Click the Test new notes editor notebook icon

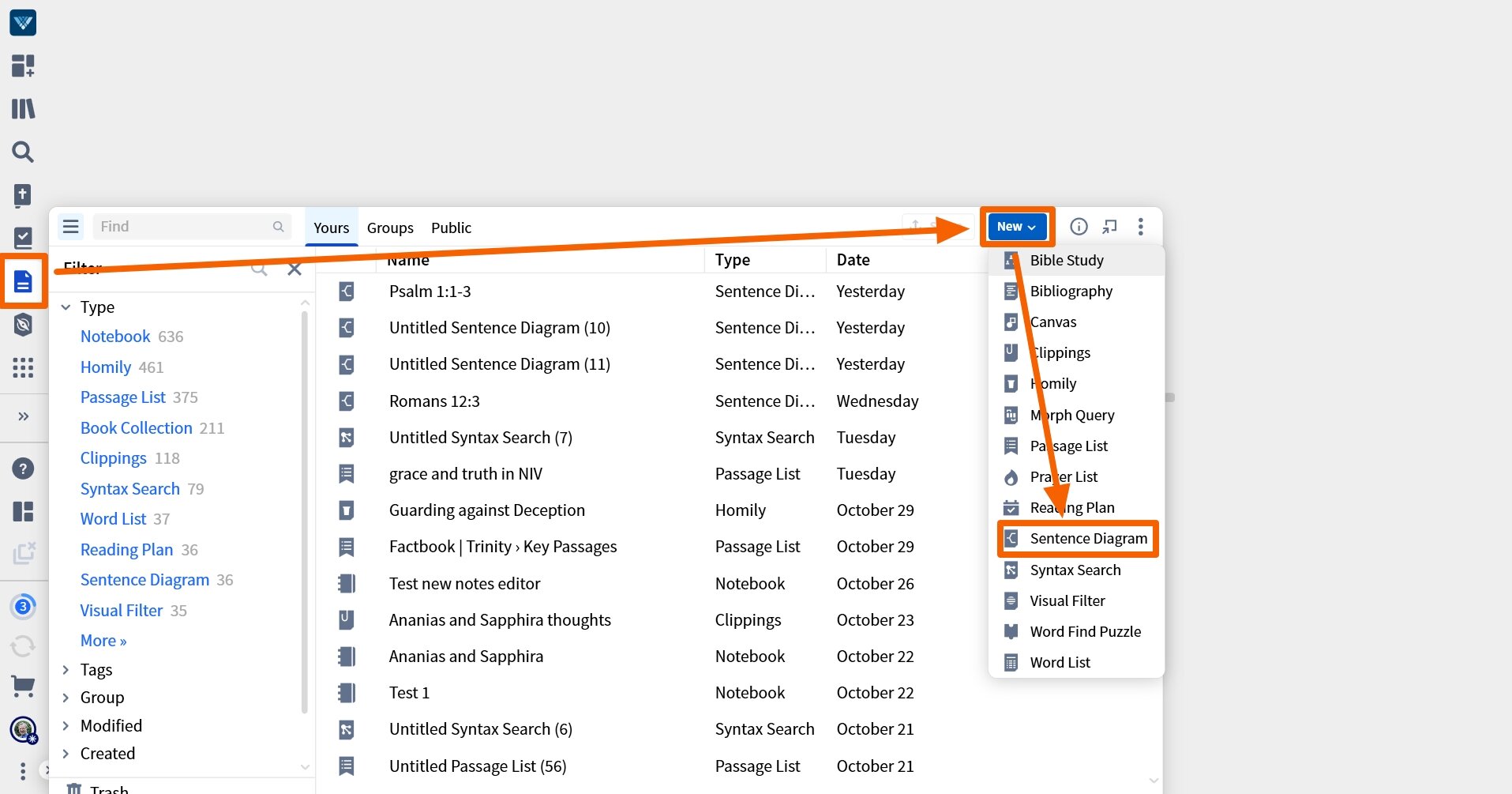[346, 584]
